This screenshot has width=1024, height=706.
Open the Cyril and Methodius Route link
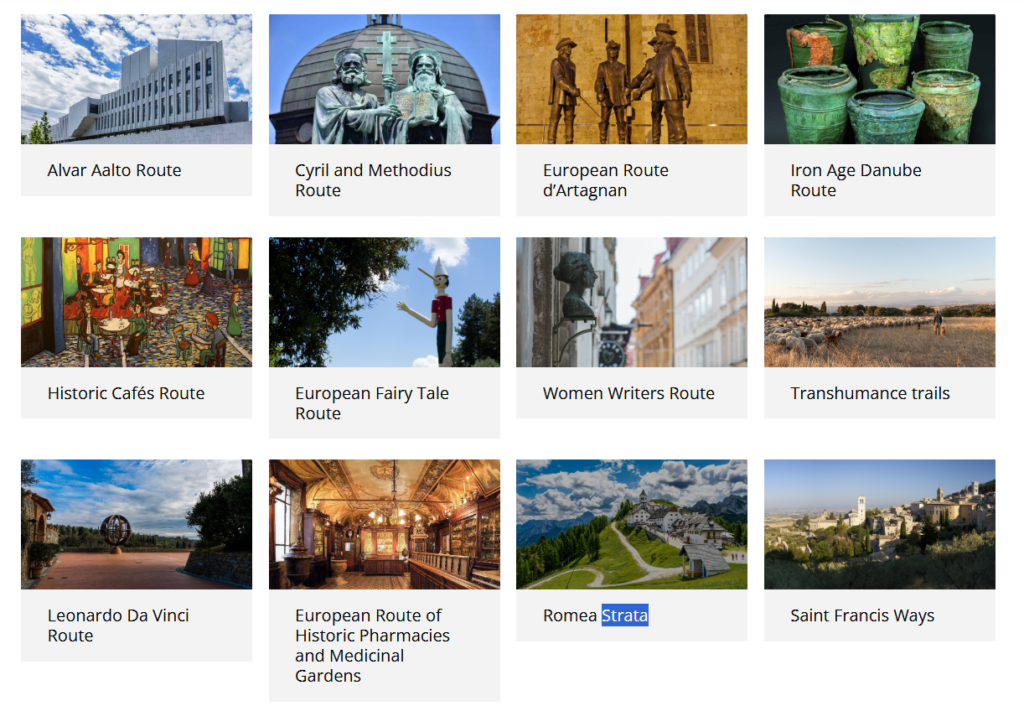coord(372,180)
